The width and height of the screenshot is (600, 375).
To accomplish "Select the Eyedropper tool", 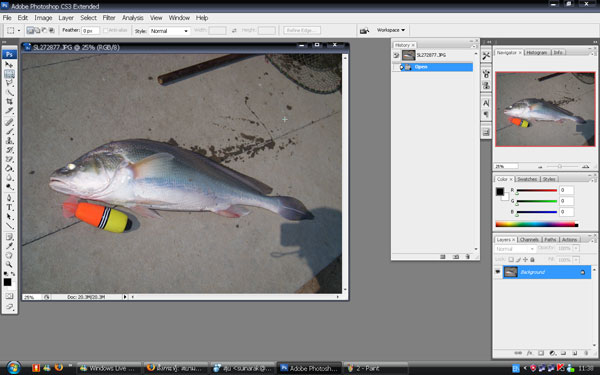I will tap(9, 246).
